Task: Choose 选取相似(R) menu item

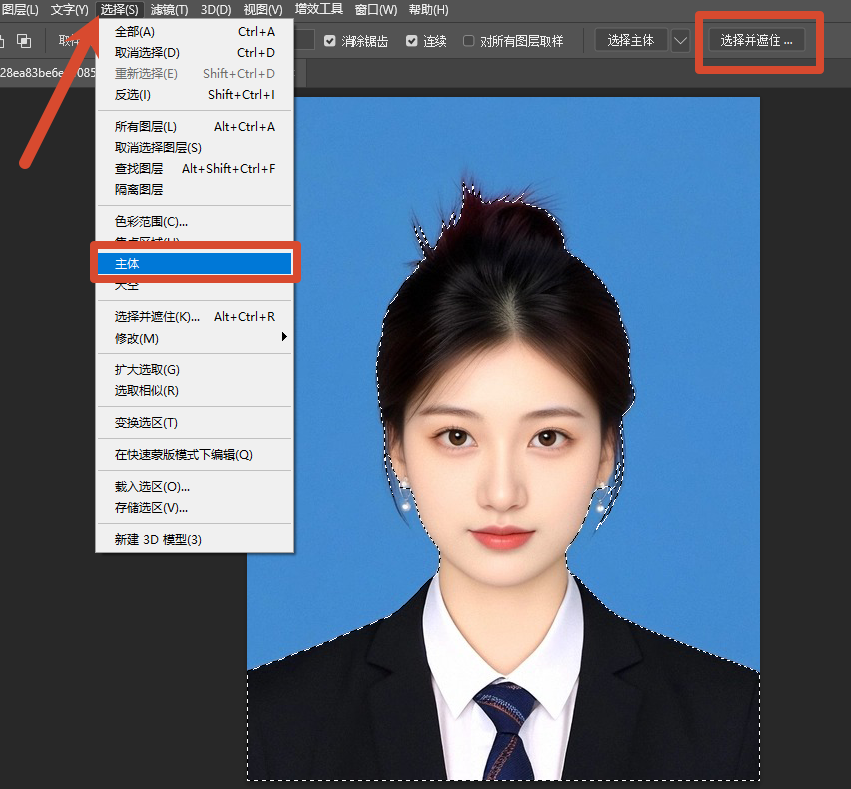Action: point(195,391)
